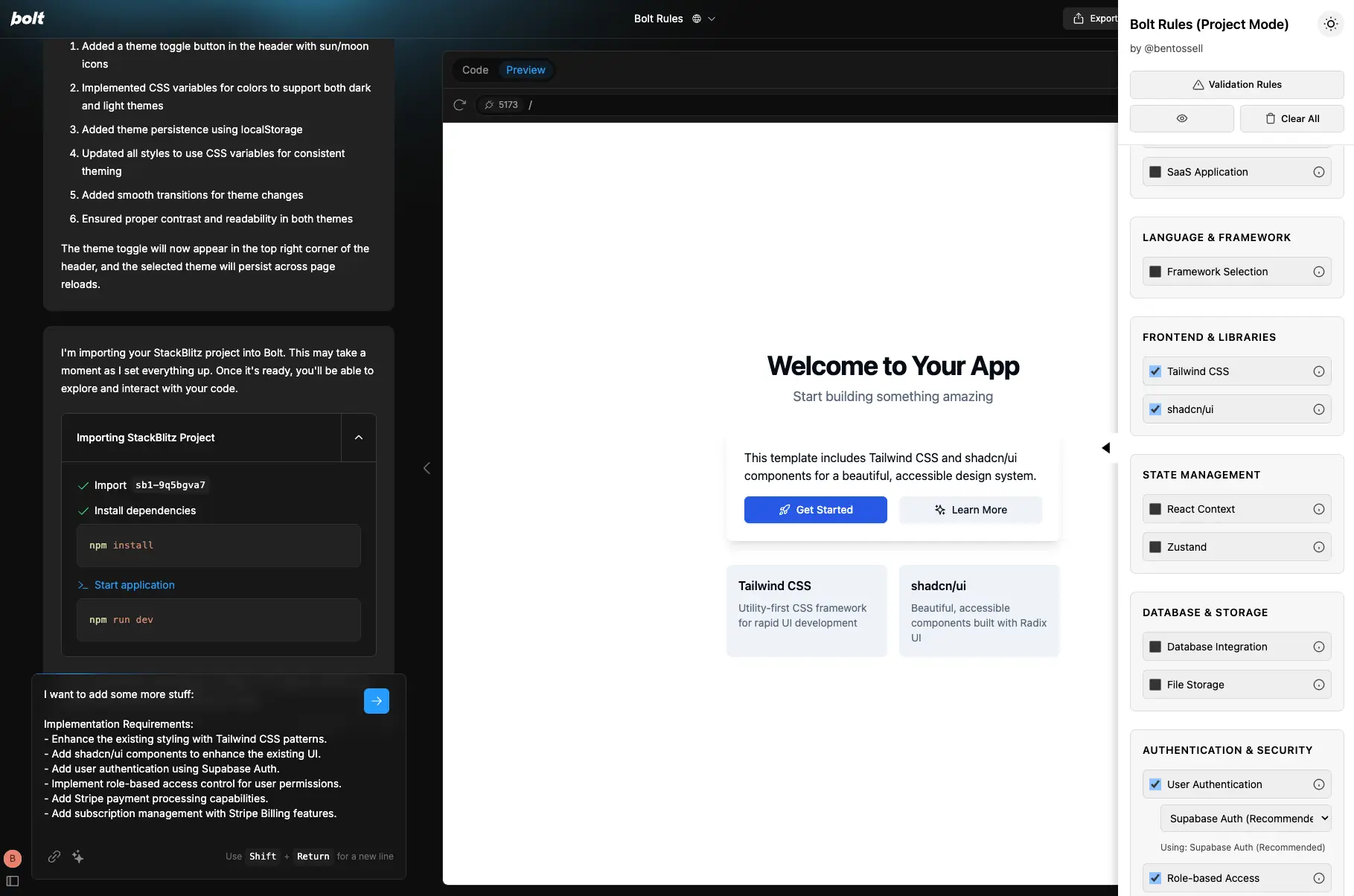The height and width of the screenshot is (896, 1354).
Task: Show info for User Authentication
Action: (x=1319, y=784)
